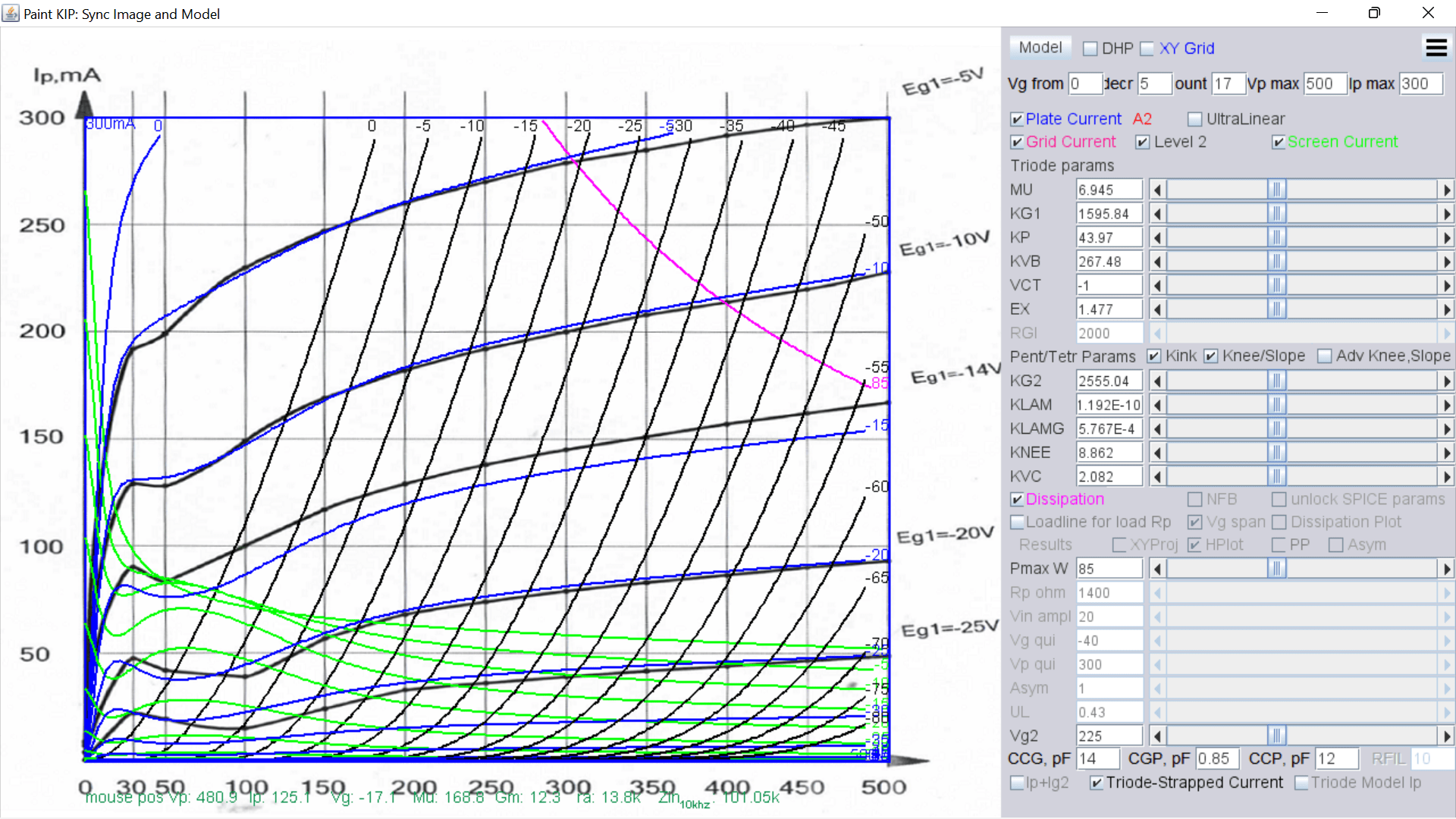
Task: Click the Vg2 slider left arrow
Action: pyautogui.click(x=1157, y=736)
